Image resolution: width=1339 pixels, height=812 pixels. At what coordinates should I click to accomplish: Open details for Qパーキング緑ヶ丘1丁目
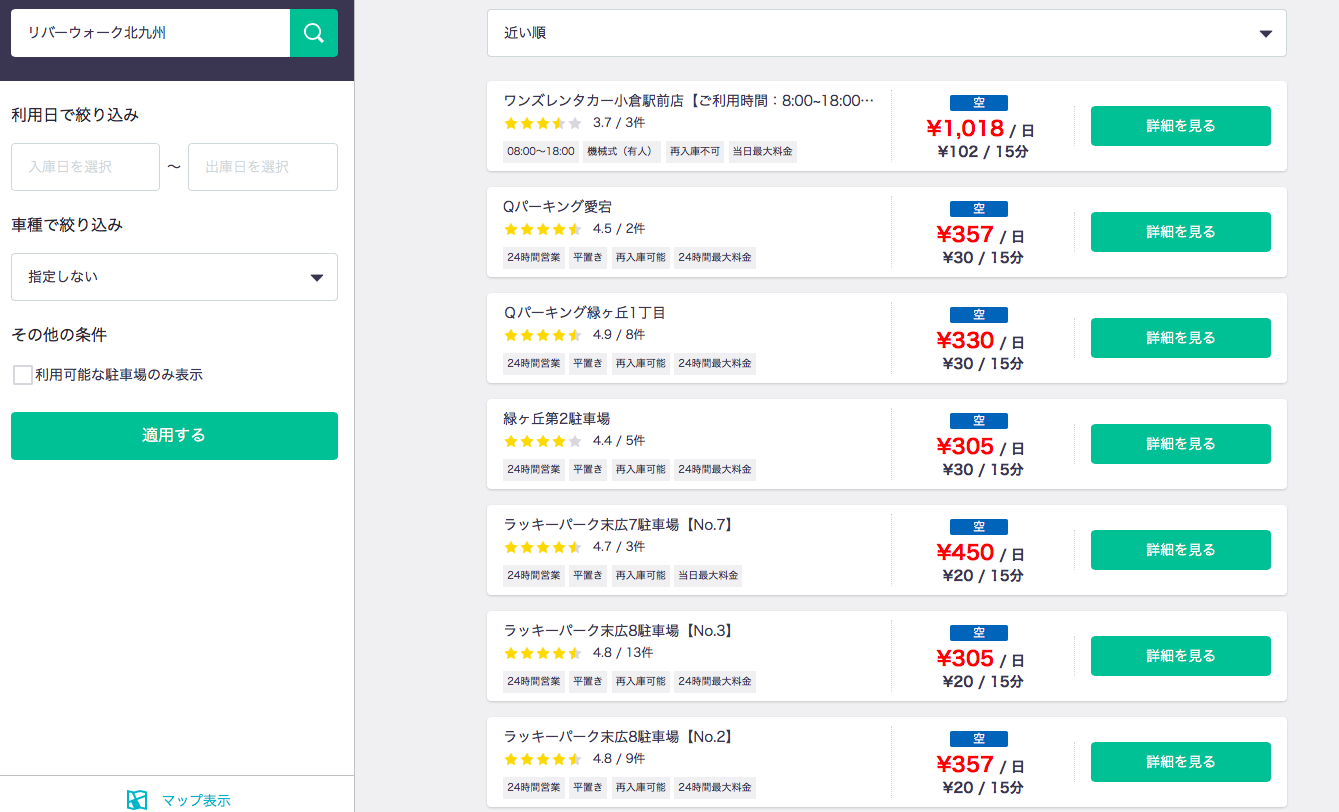coord(1181,338)
